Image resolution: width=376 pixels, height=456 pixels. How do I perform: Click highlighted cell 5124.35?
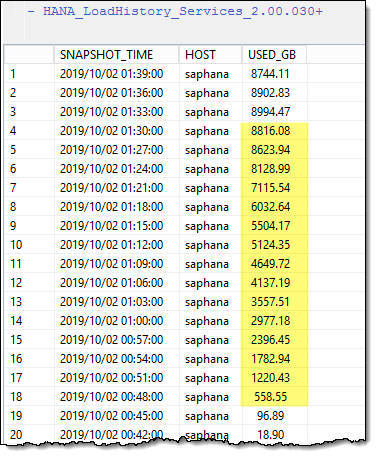pos(274,245)
